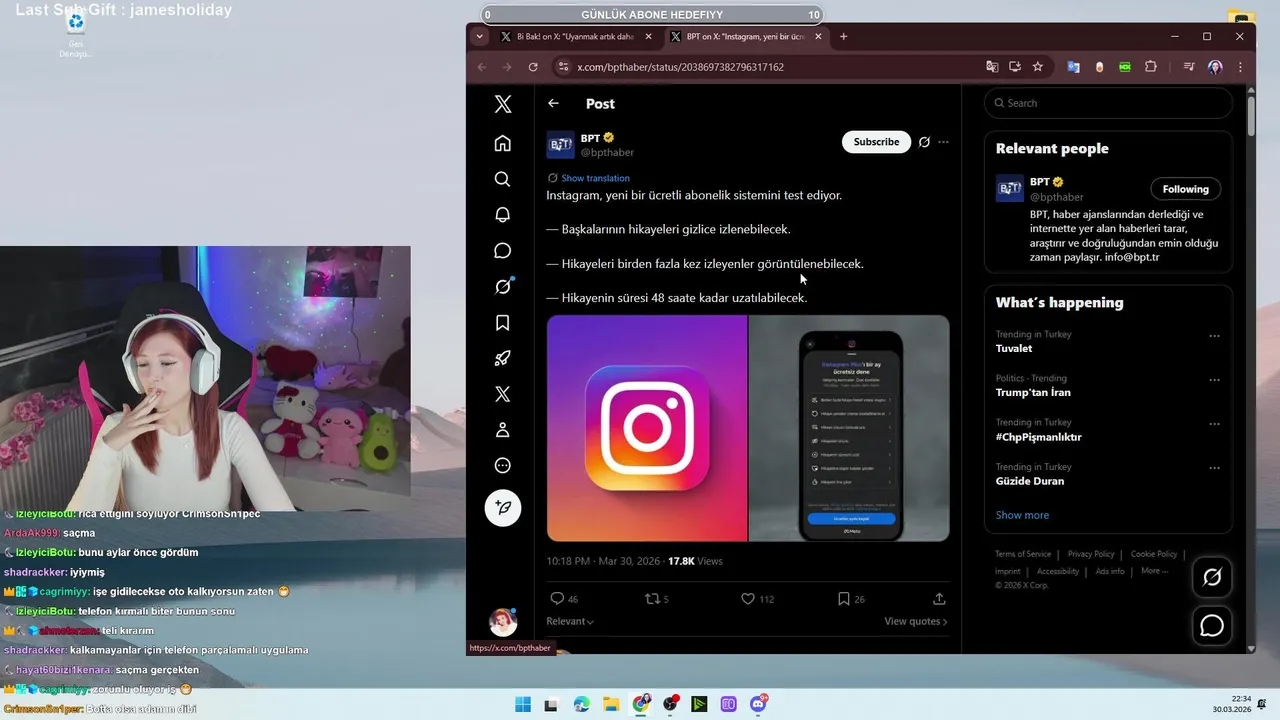Like the post with 112 likes

757,599
